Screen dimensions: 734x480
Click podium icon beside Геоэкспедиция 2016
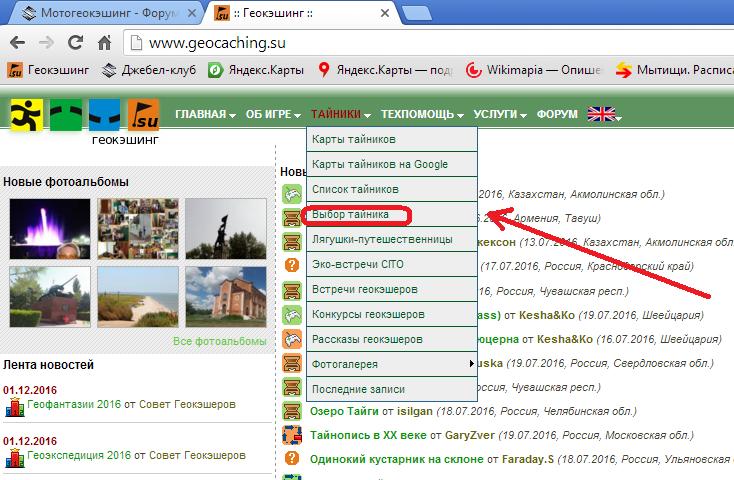(x=15, y=458)
